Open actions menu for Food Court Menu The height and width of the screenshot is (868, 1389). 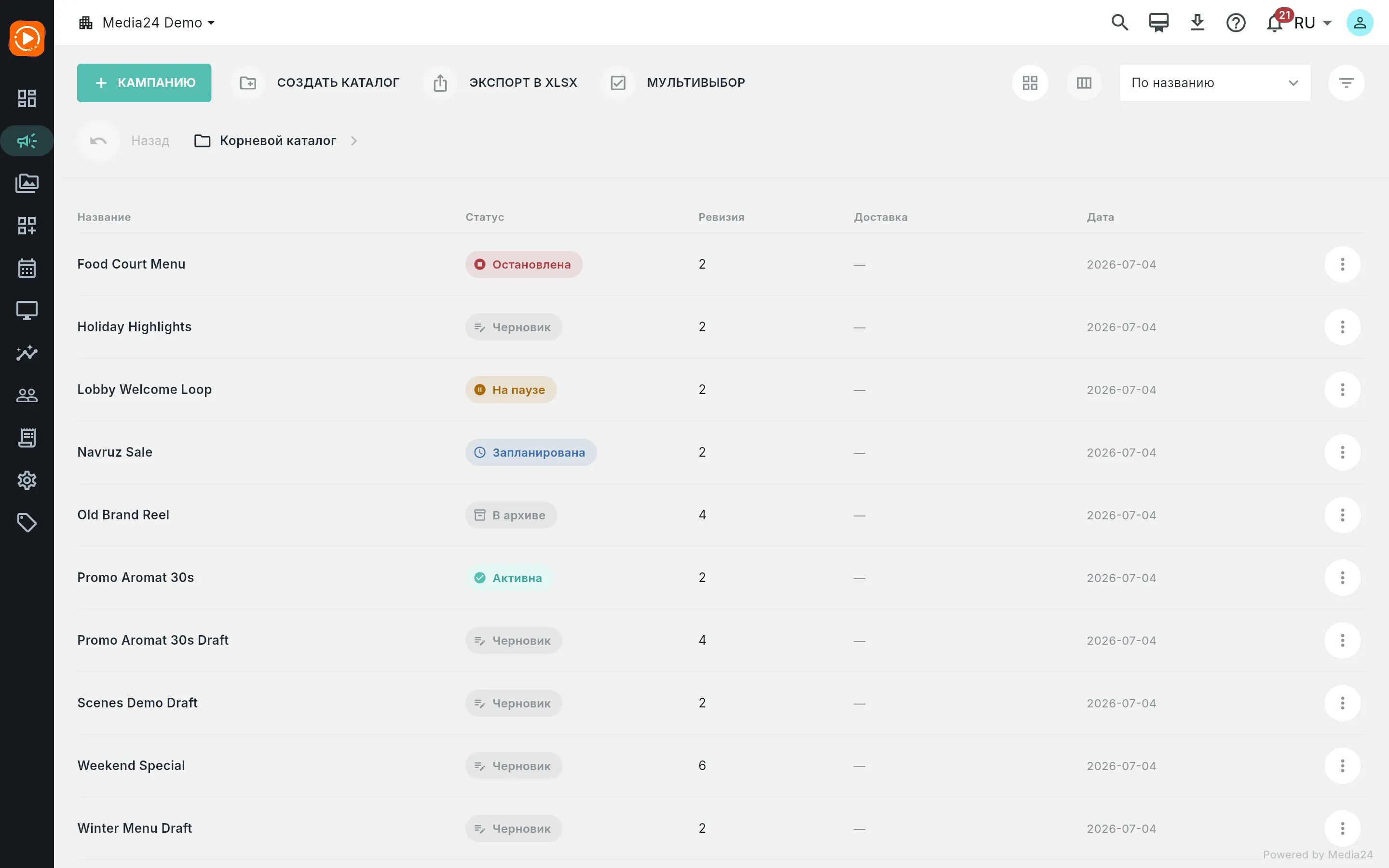point(1343,264)
